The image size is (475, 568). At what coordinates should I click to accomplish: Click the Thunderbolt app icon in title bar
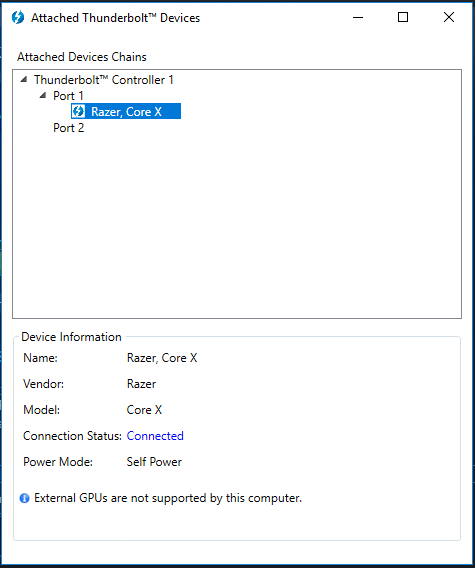click(17, 17)
